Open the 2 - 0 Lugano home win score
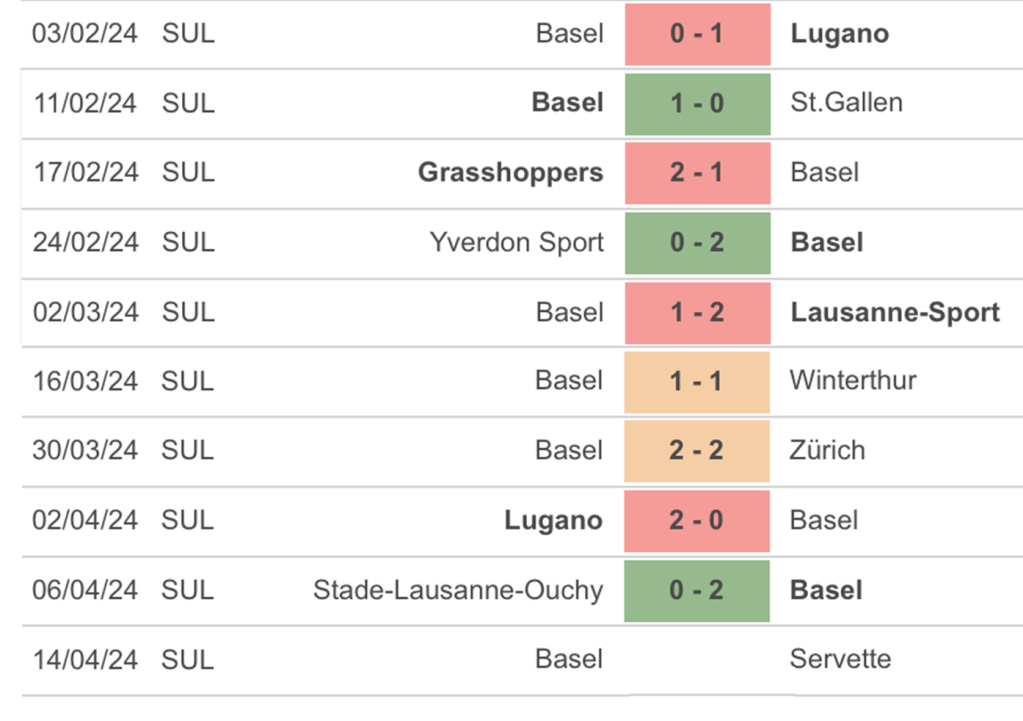 [697, 520]
